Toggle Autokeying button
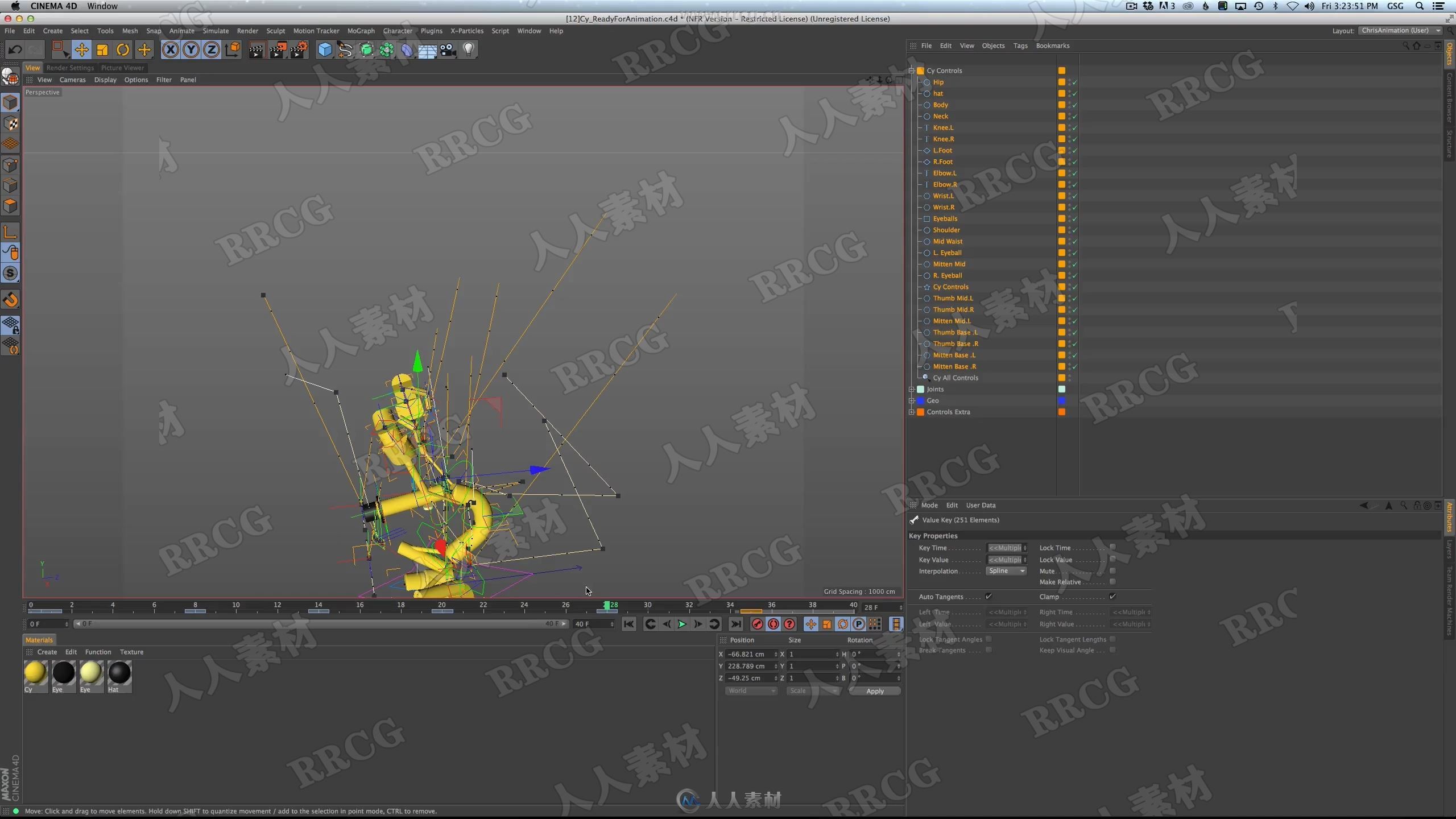Viewport: 1456px width, 819px height. coord(773,624)
